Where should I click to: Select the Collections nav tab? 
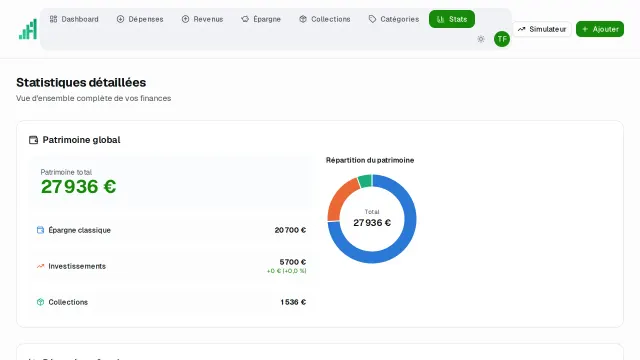tap(325, 19)
